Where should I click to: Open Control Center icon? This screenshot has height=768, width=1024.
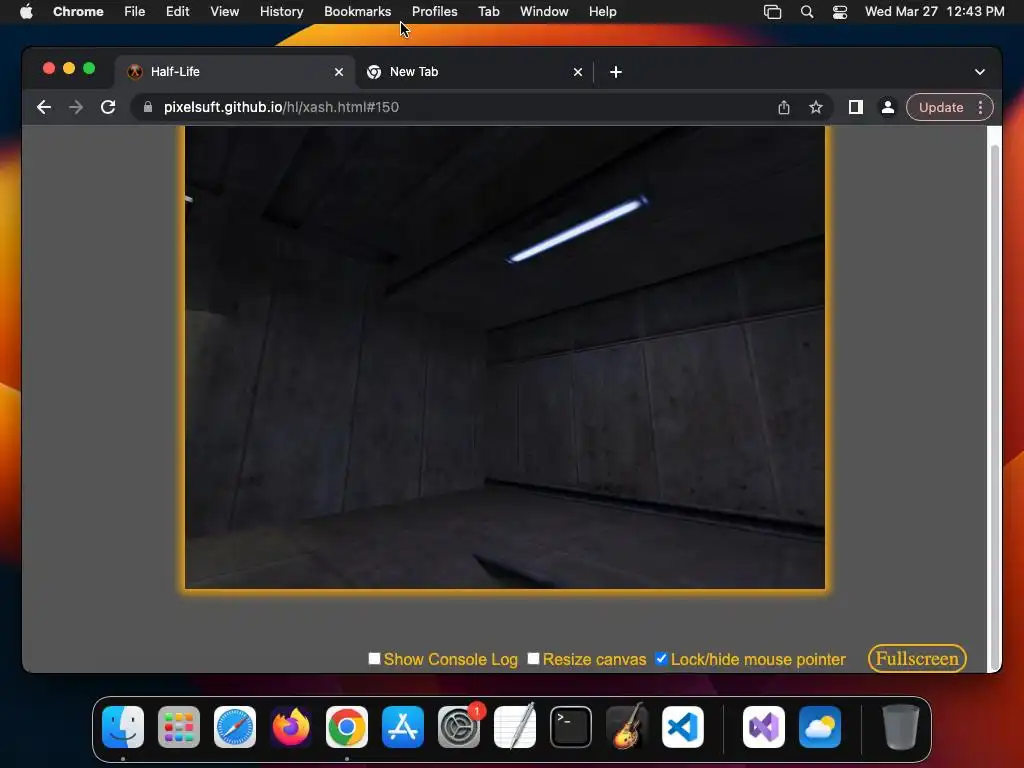(840, 12)
